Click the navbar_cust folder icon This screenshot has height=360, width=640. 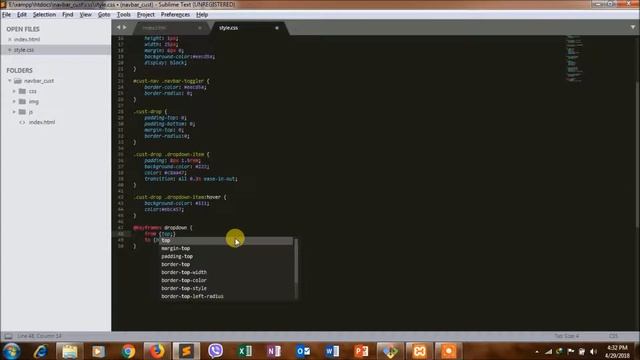click(18, 81)
